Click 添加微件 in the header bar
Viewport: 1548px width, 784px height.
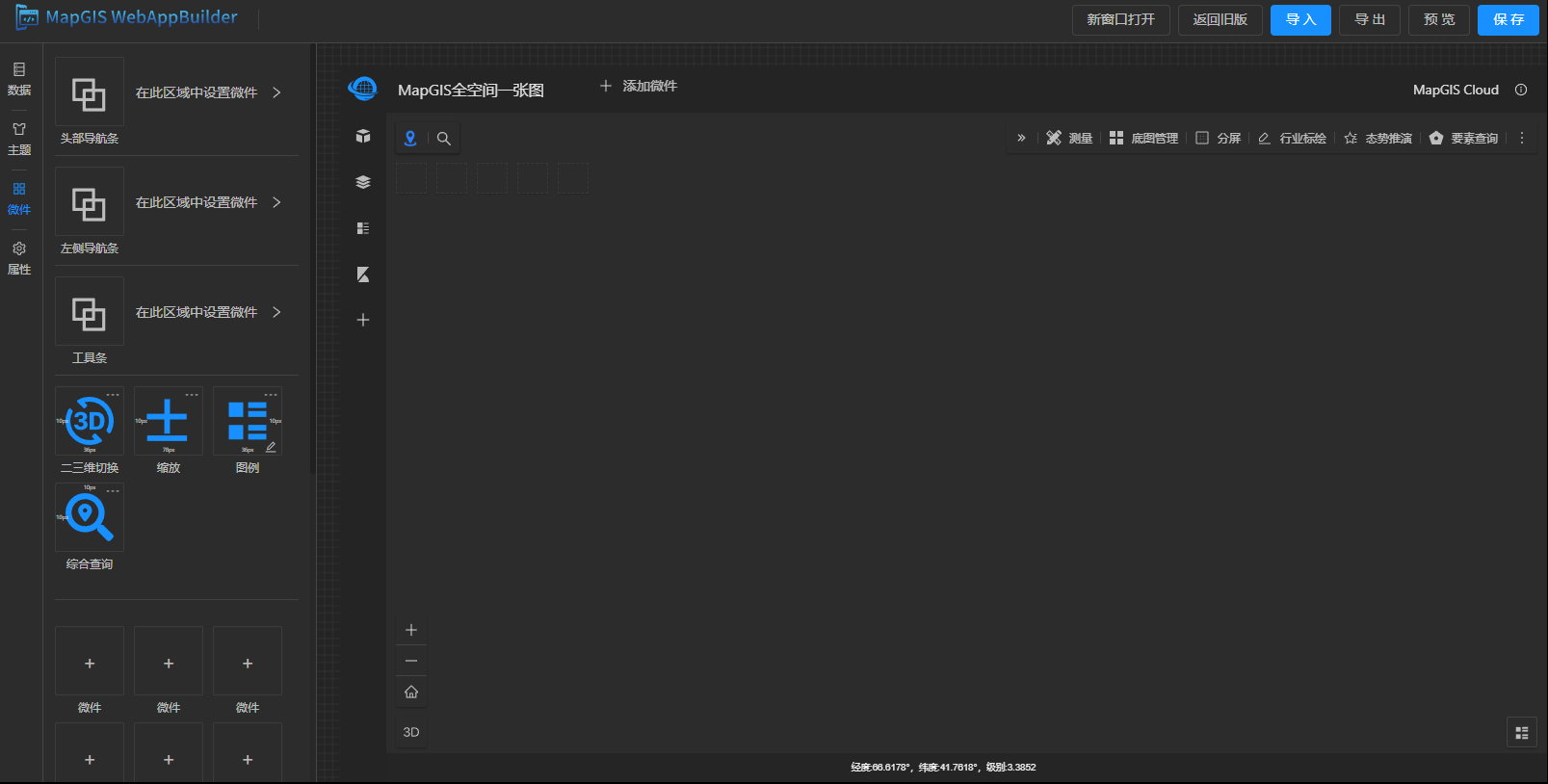639,86
